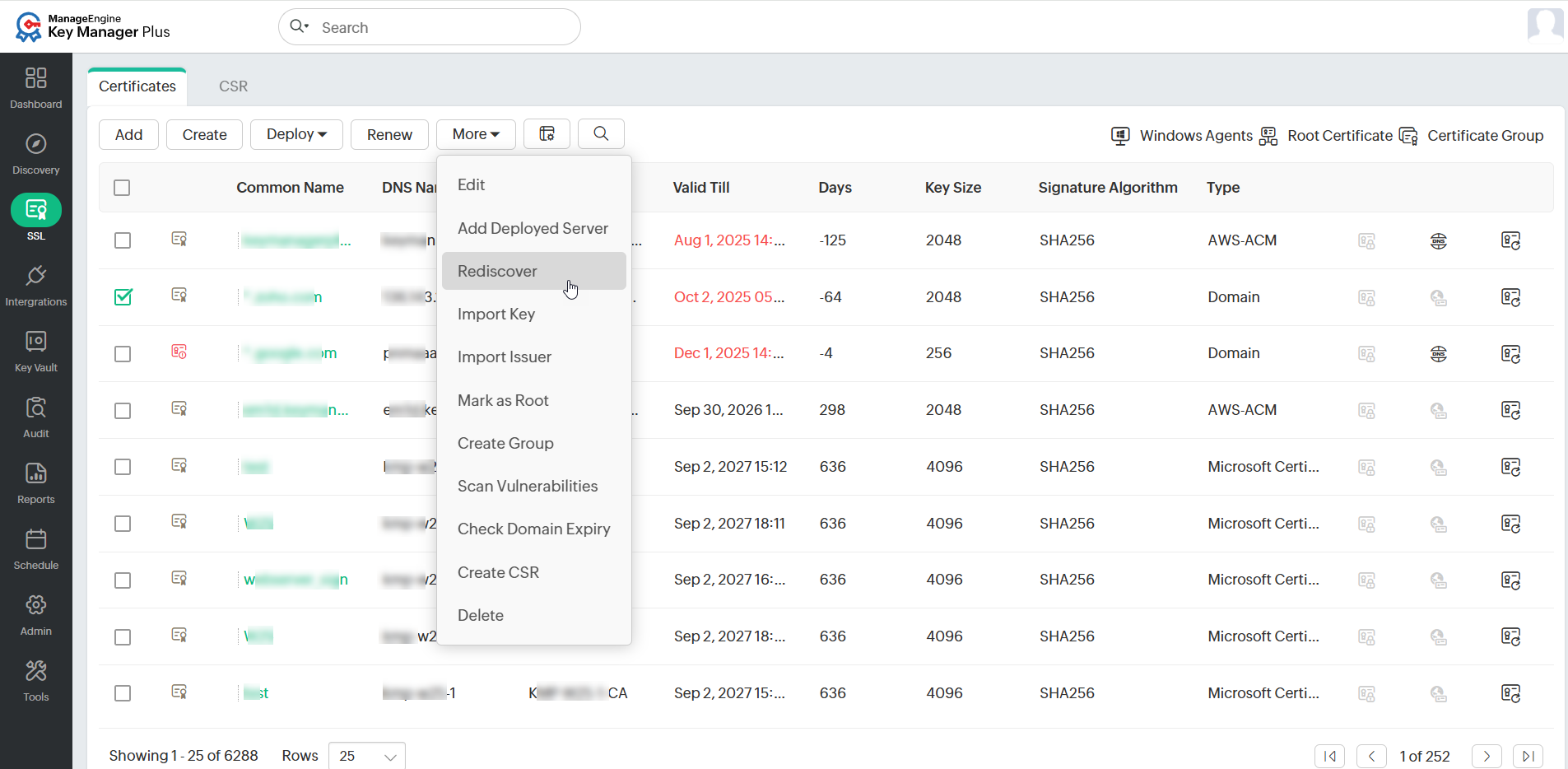Sort by the Valid Till column header
The image size is (1568, 769).
point(701,188)
